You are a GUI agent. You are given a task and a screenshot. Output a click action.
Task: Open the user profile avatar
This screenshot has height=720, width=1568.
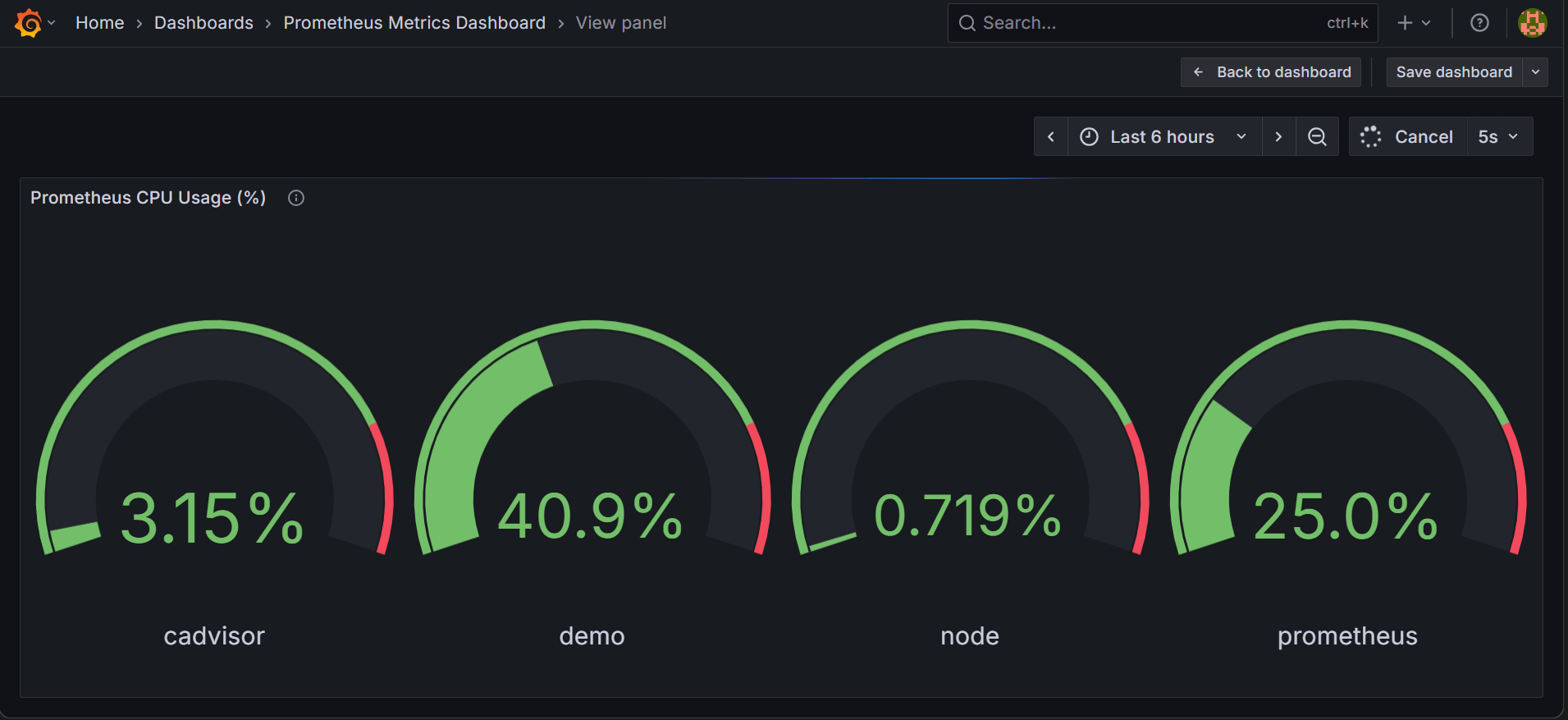[1532, 23]
